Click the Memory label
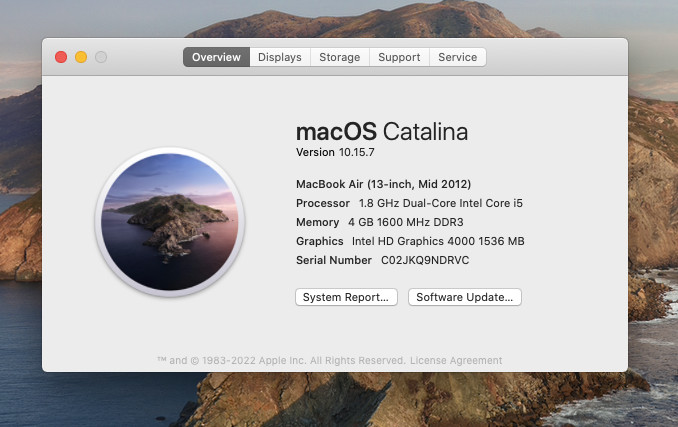Screen dimensions: 678x427 coord(317,222)
